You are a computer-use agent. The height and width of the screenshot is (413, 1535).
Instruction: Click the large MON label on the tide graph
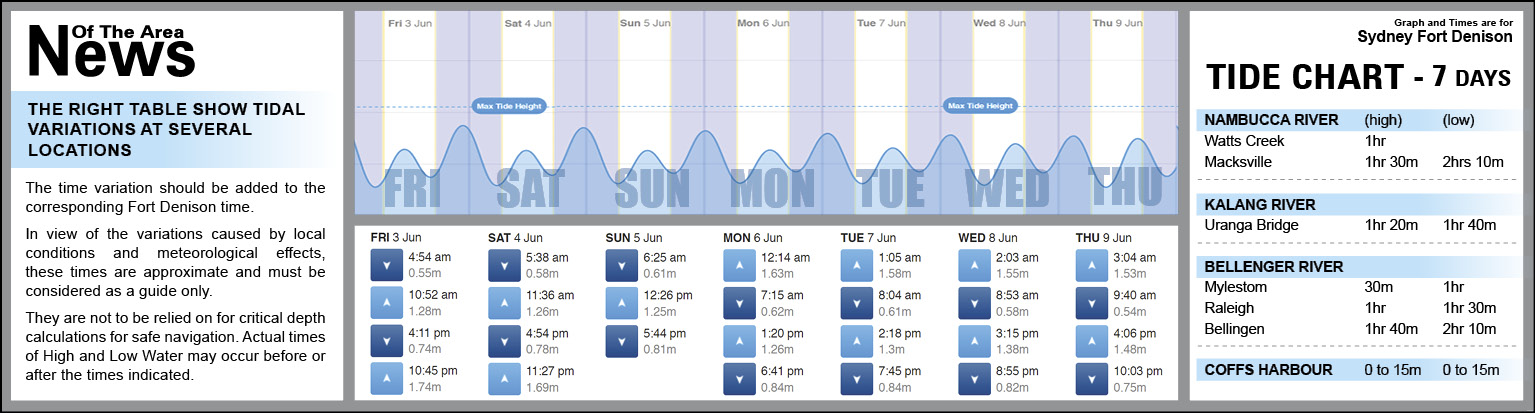point(773,189)
